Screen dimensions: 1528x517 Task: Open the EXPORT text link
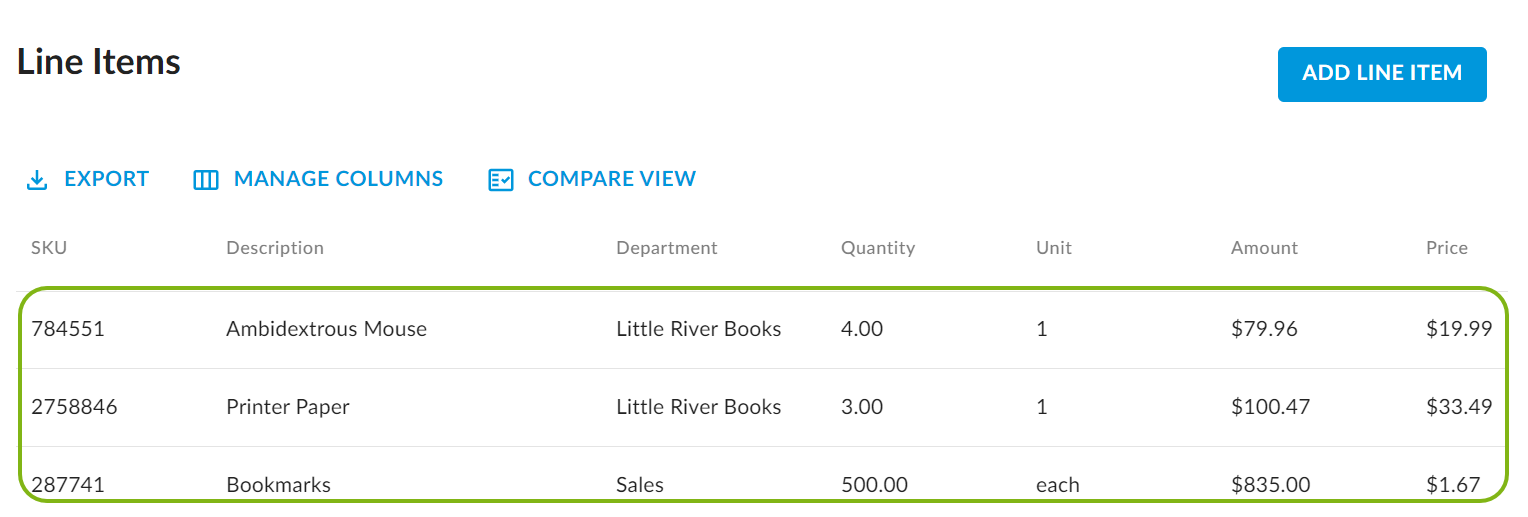point(106,179)
